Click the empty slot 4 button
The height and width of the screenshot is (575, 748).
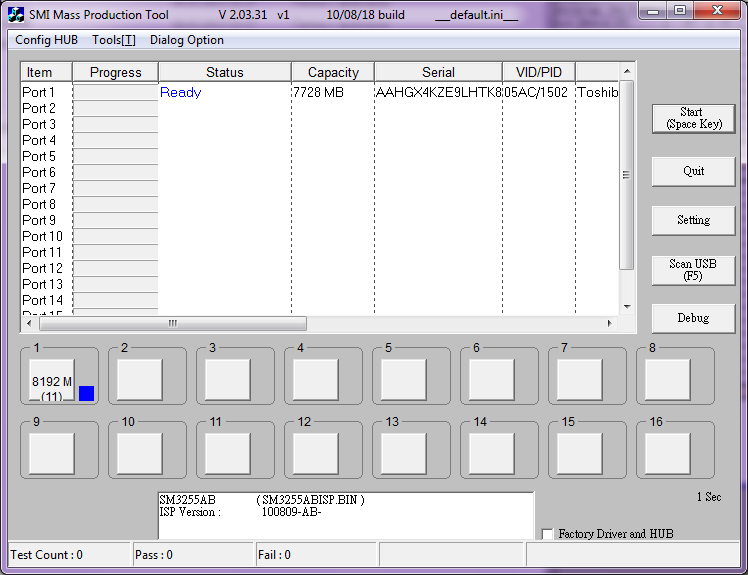coord(316,380)
